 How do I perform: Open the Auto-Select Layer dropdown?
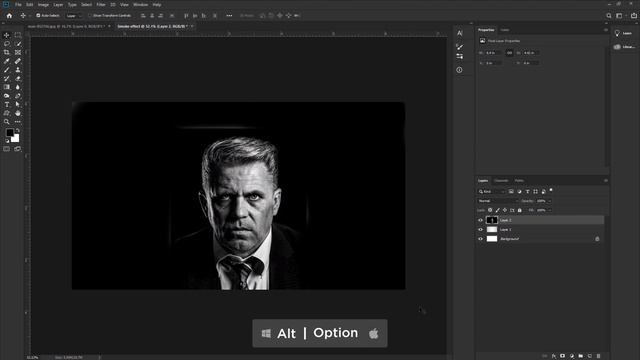click(74, 16)
